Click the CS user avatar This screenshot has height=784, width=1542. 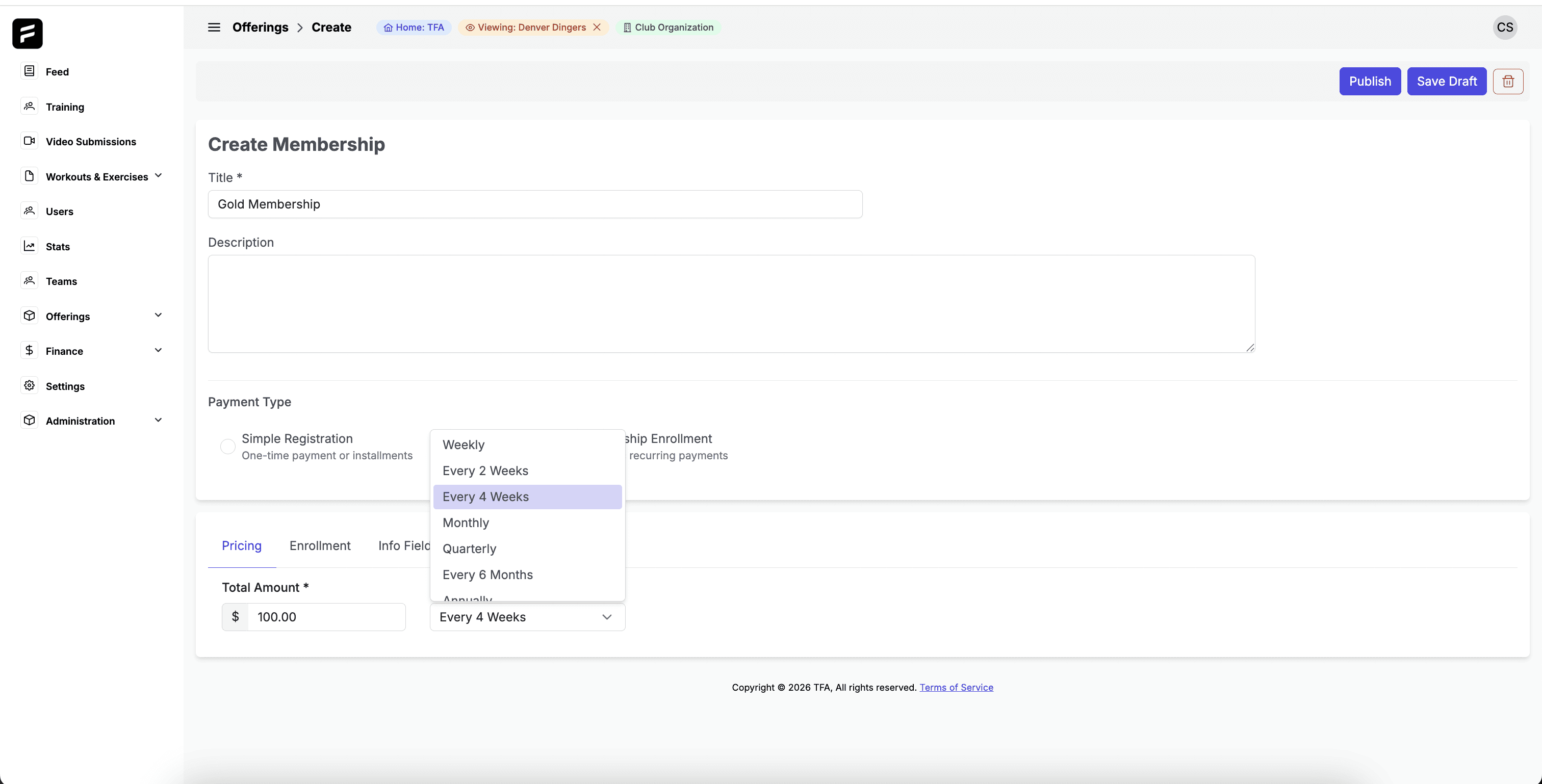[x=1504, y=28]
